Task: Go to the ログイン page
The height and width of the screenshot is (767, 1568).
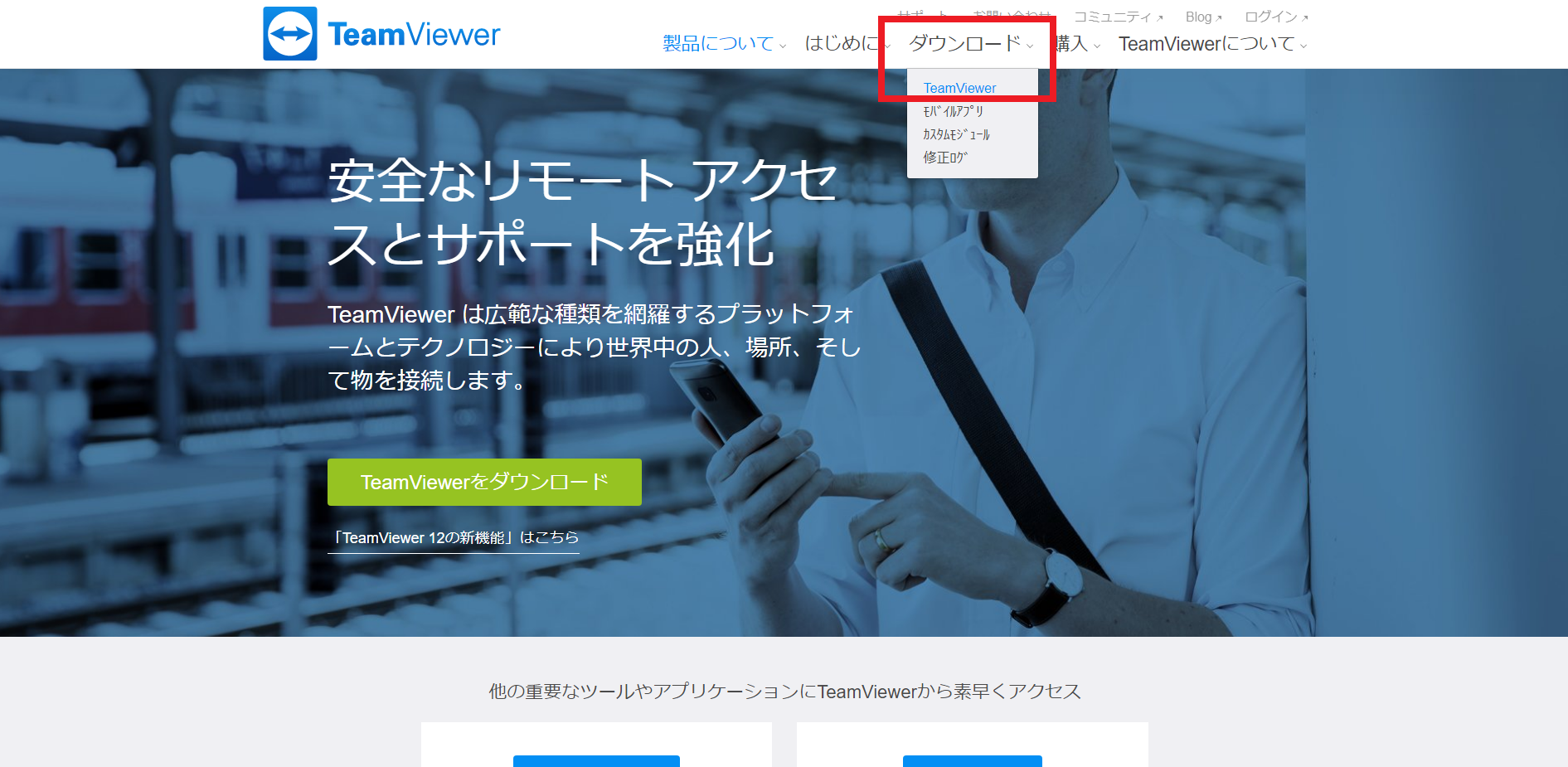Action: (x=1270, y=17)
